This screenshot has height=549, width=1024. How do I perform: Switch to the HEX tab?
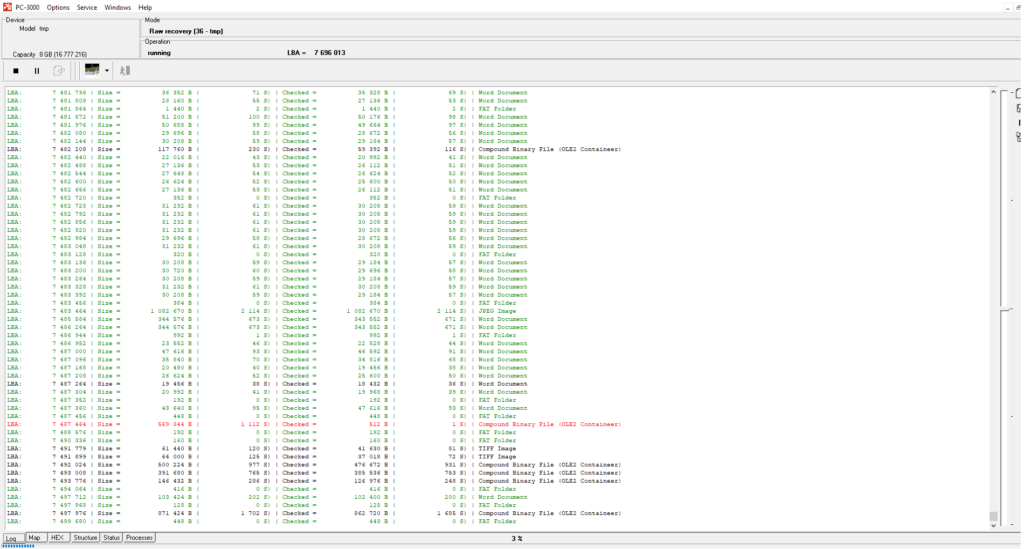point(58,538)
